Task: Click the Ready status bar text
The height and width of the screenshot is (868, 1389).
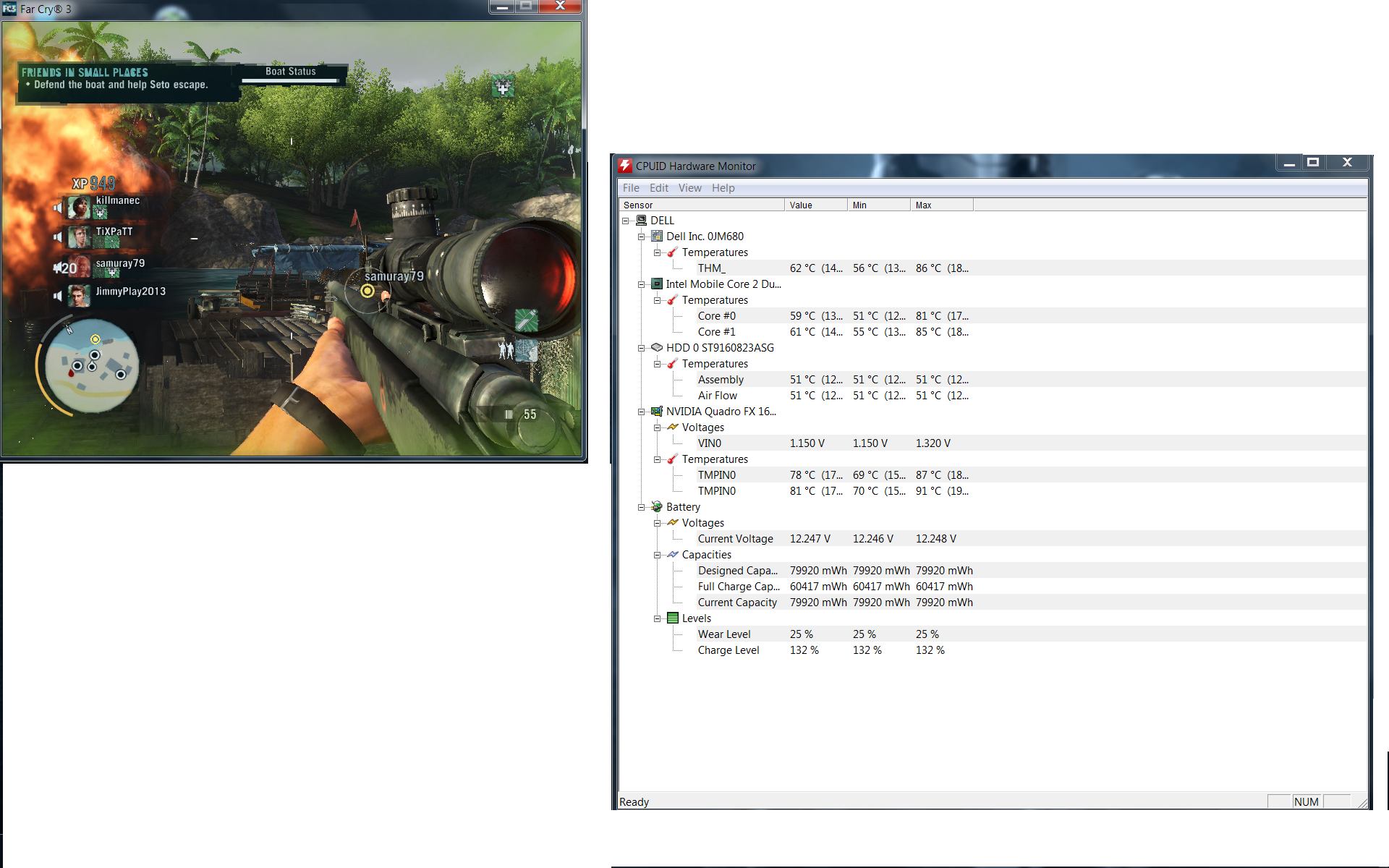Action: click(x=634, y=801)
